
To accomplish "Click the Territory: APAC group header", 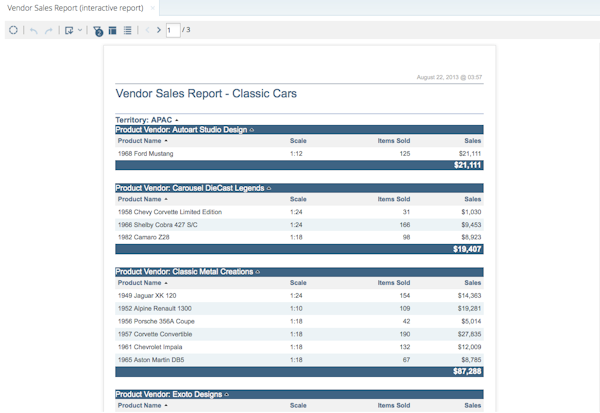I will pyautogui.click(x=144, y=120).
